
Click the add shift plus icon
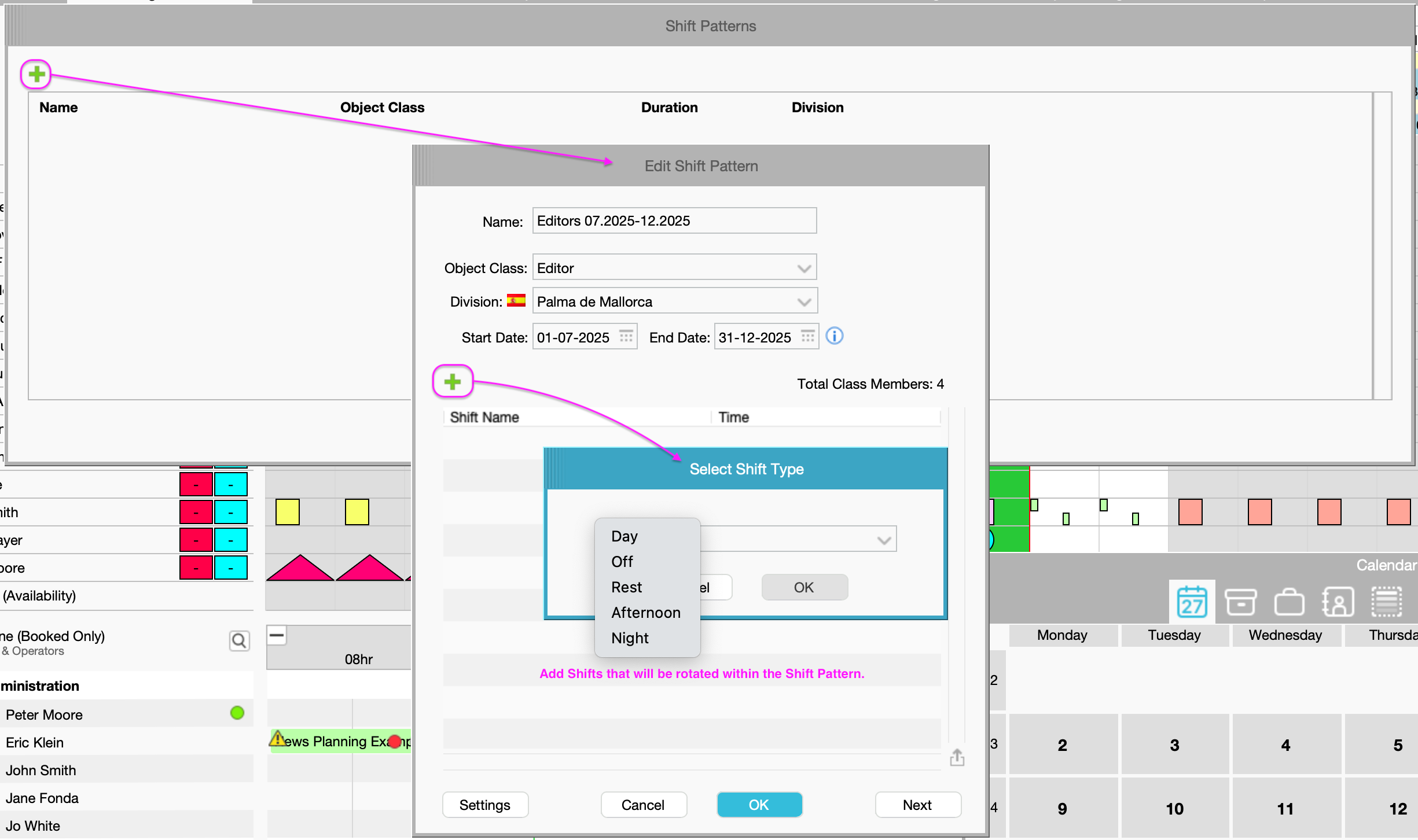[453, 381]
